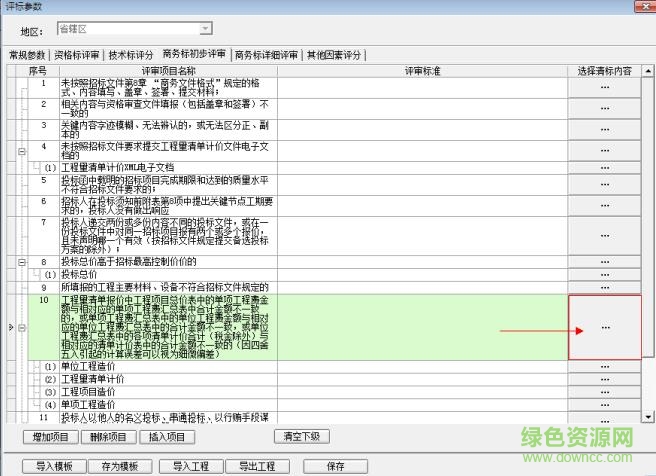Open the 技术标评分 tab
Viewport: 656px width, 476px height.
tap(130, 55)
